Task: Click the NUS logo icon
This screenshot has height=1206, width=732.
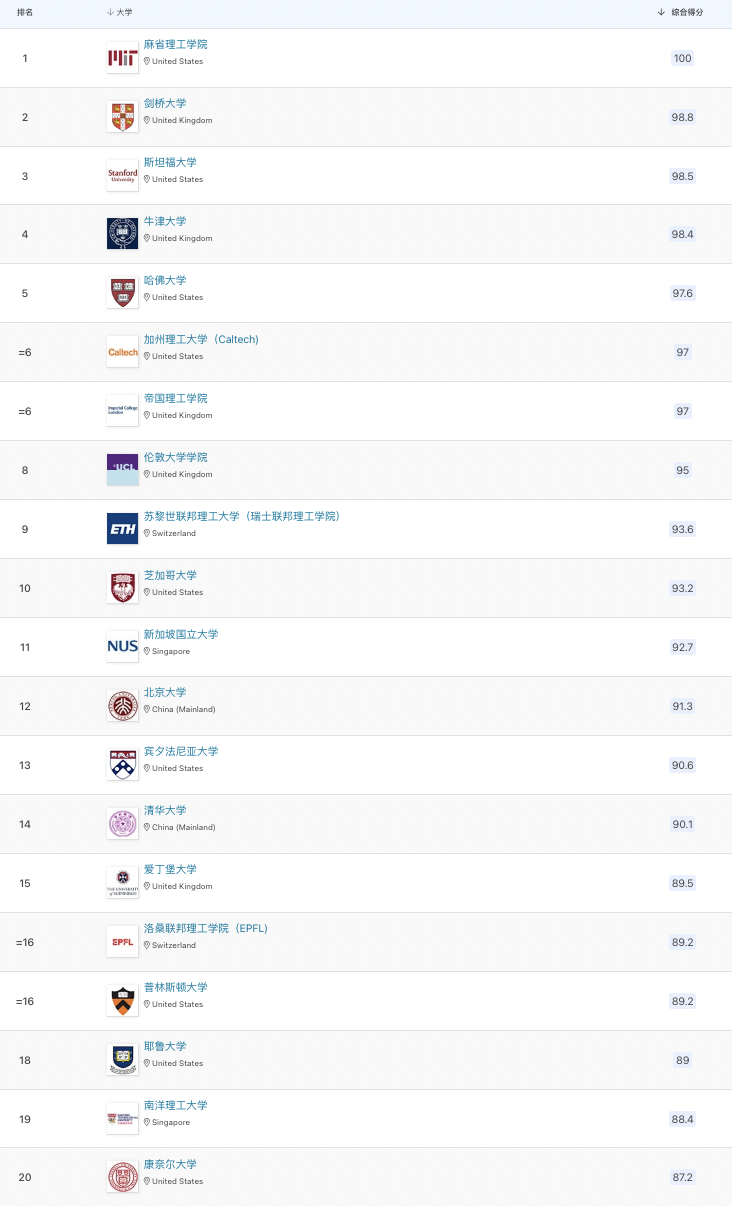Action: tap(122, 647)
